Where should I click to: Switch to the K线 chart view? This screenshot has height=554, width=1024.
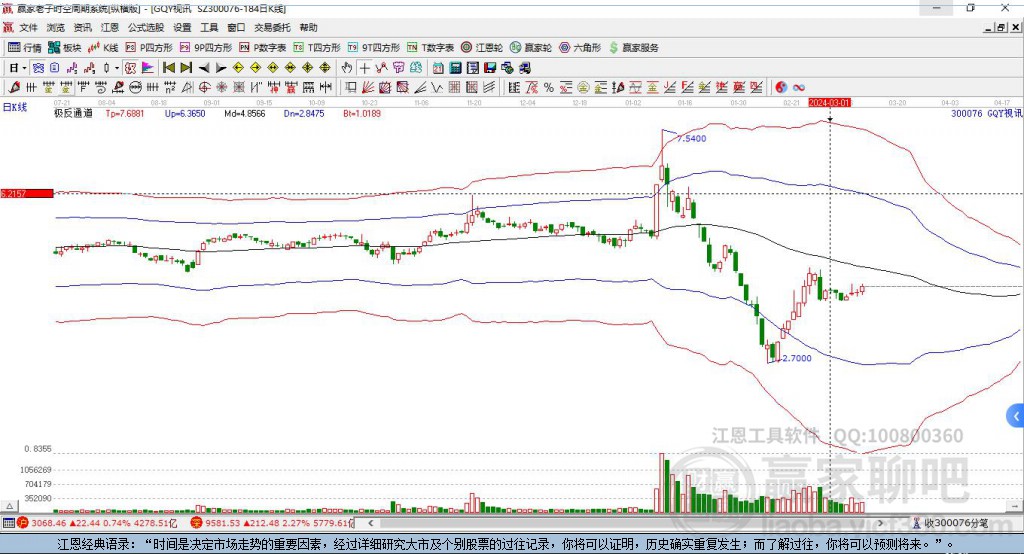(103, 48)
